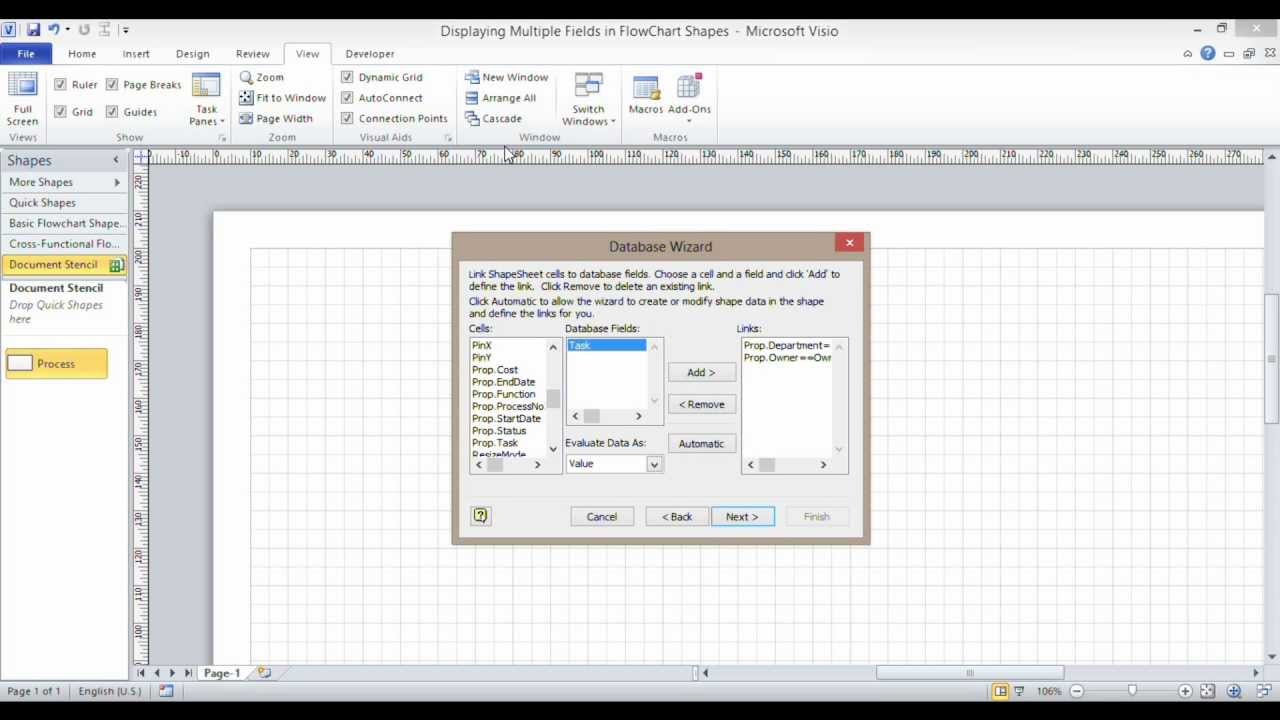Go to the last page tab arrow

188,673
